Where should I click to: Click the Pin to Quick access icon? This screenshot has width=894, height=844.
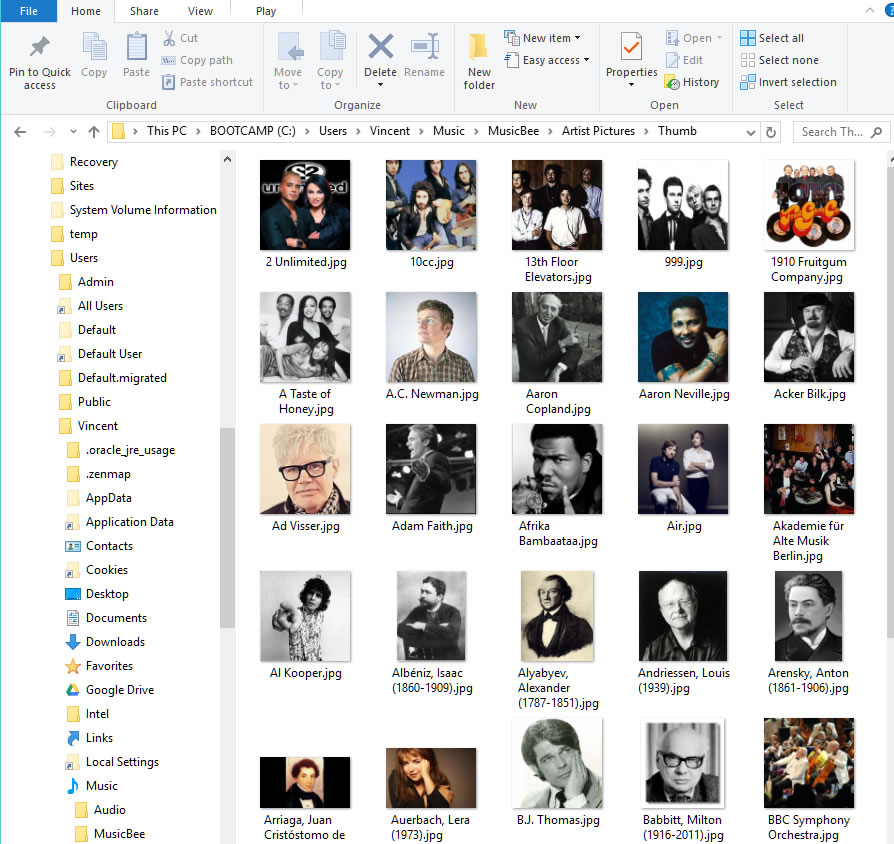click(39, 47)
